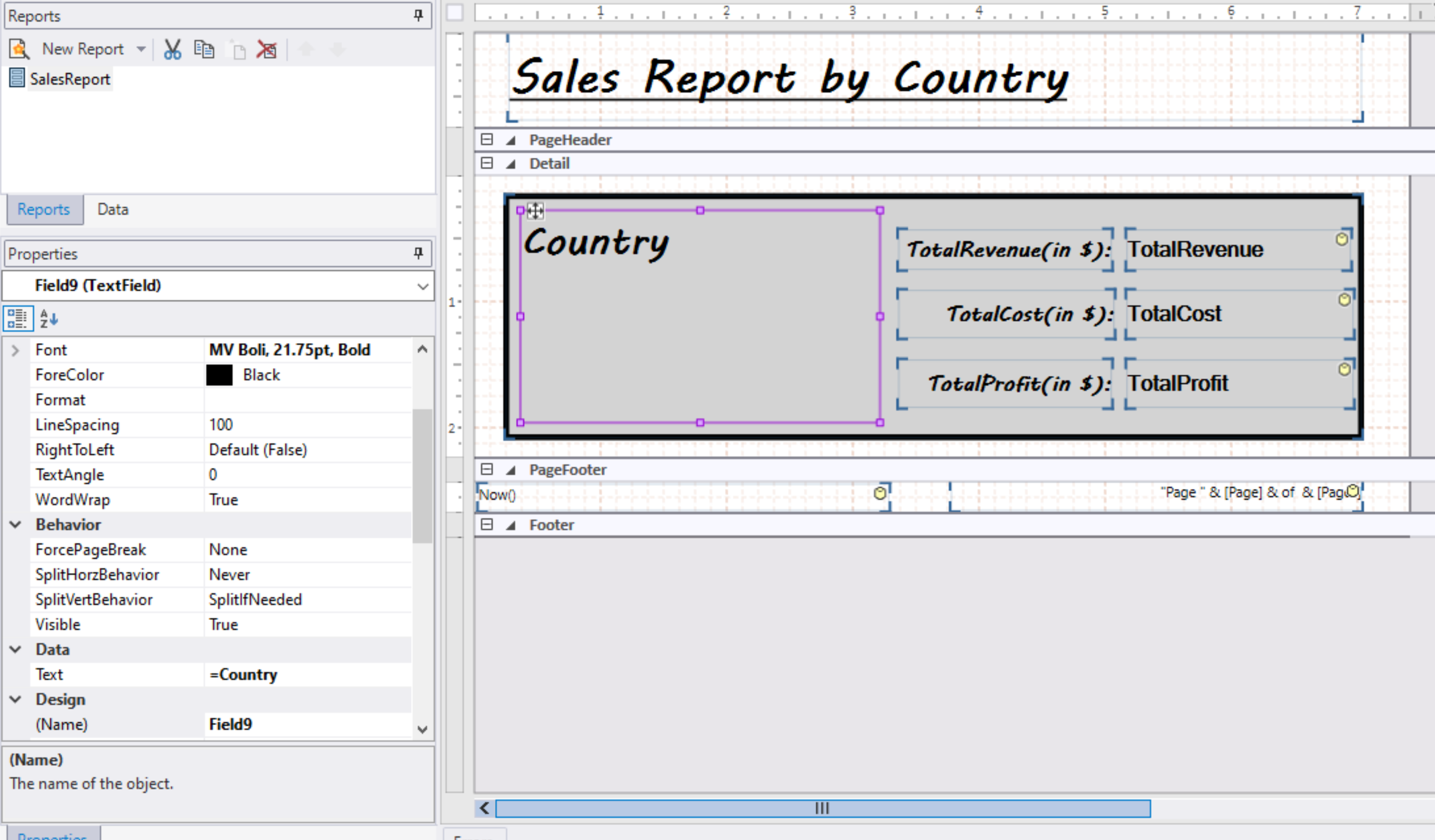Screen dimensions: 1435x840
Task: Open the Field9 (TextField) object dropdown
Action: coord(423,286)
